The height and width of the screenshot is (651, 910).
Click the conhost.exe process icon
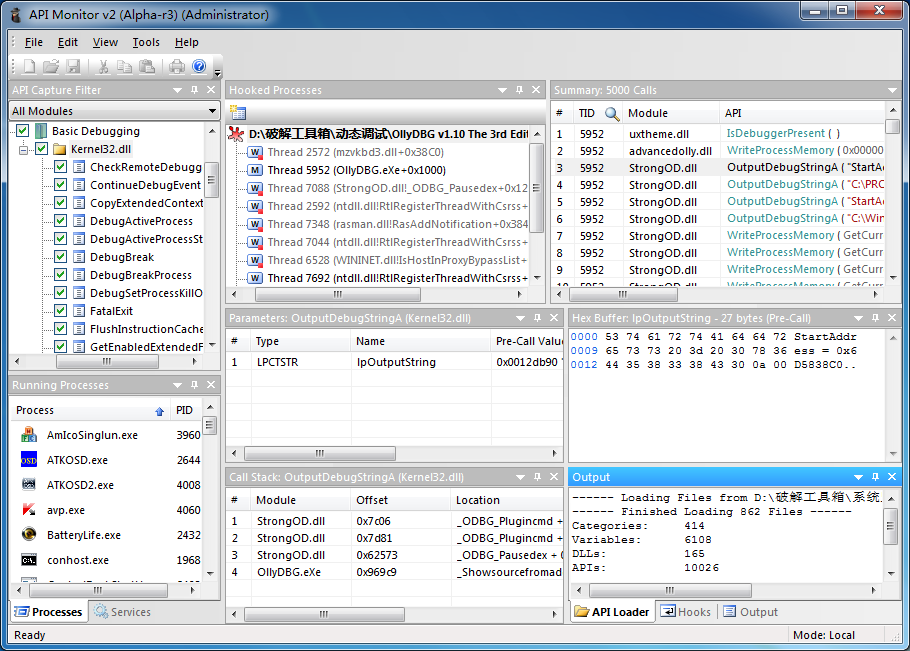point(29,559)
